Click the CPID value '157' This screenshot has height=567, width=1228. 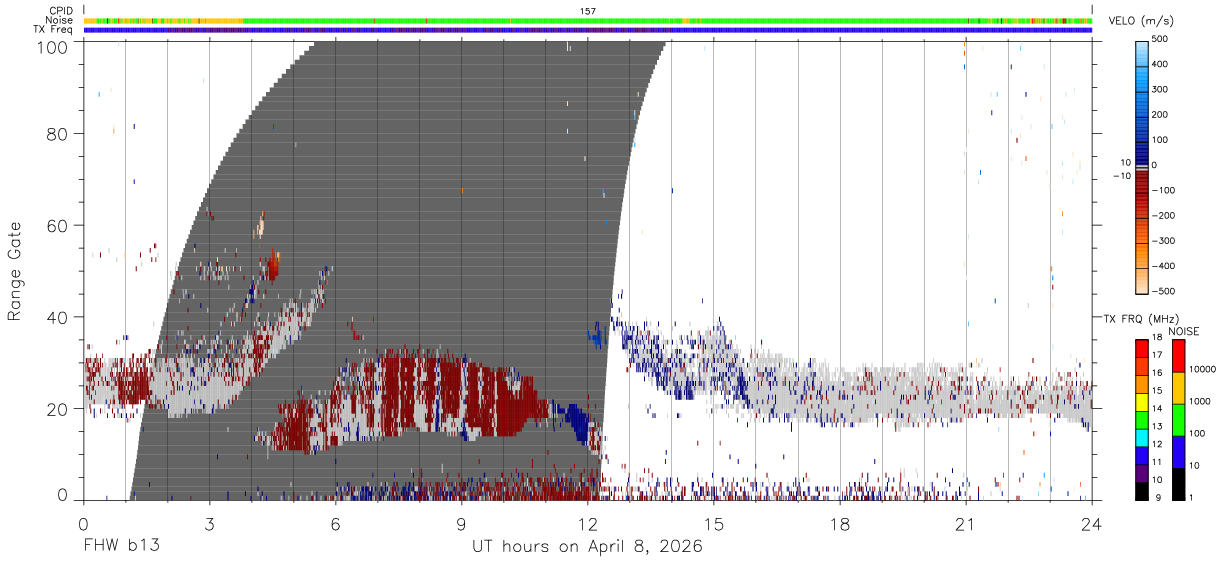pos(588,11)
